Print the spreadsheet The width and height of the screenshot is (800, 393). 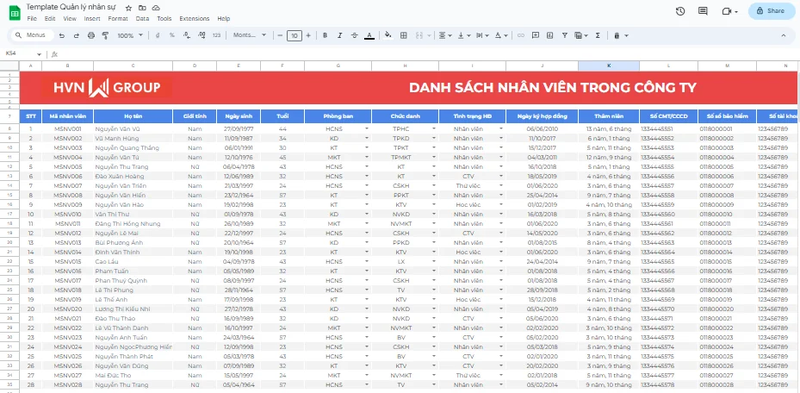(x=91, y=36)
